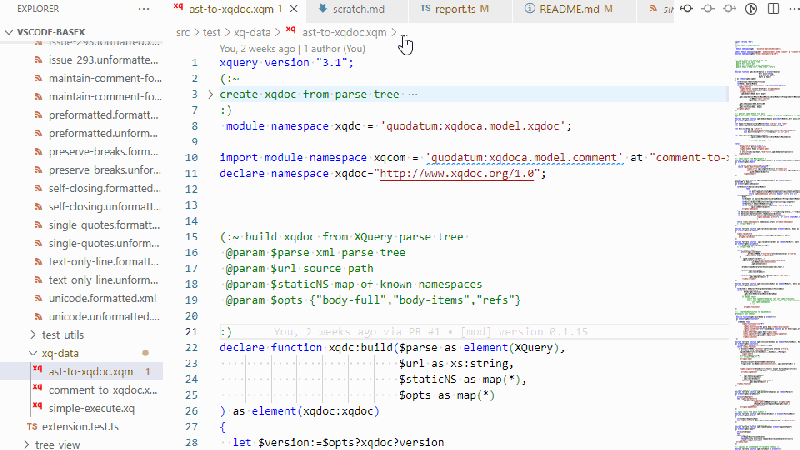The height and width of the screenshot is (450, 800).
Task: Click the XML icon beside unicode.formatted.xml
Action: (x=38, y=298)
